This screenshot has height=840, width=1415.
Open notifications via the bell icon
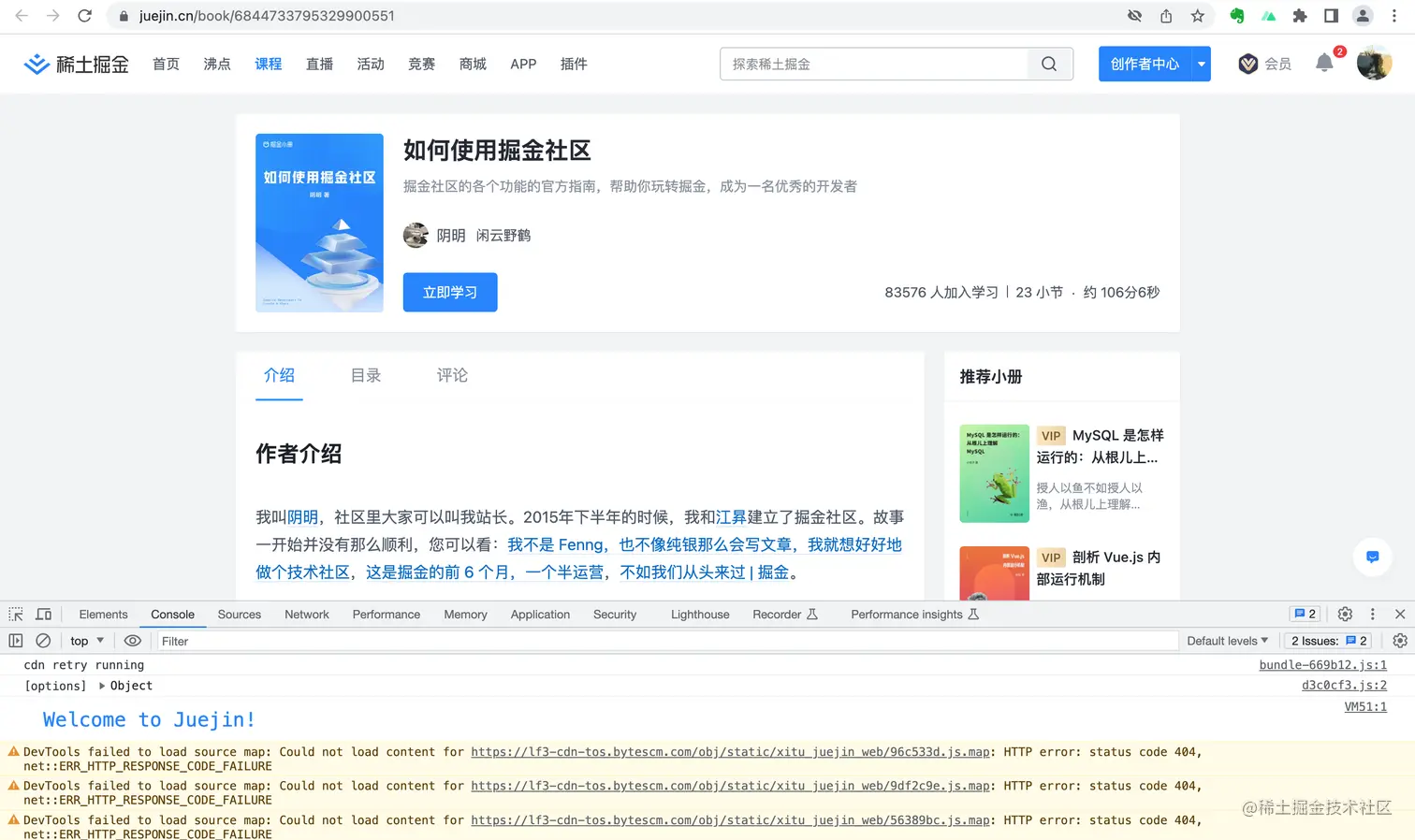pos(1324,64)
